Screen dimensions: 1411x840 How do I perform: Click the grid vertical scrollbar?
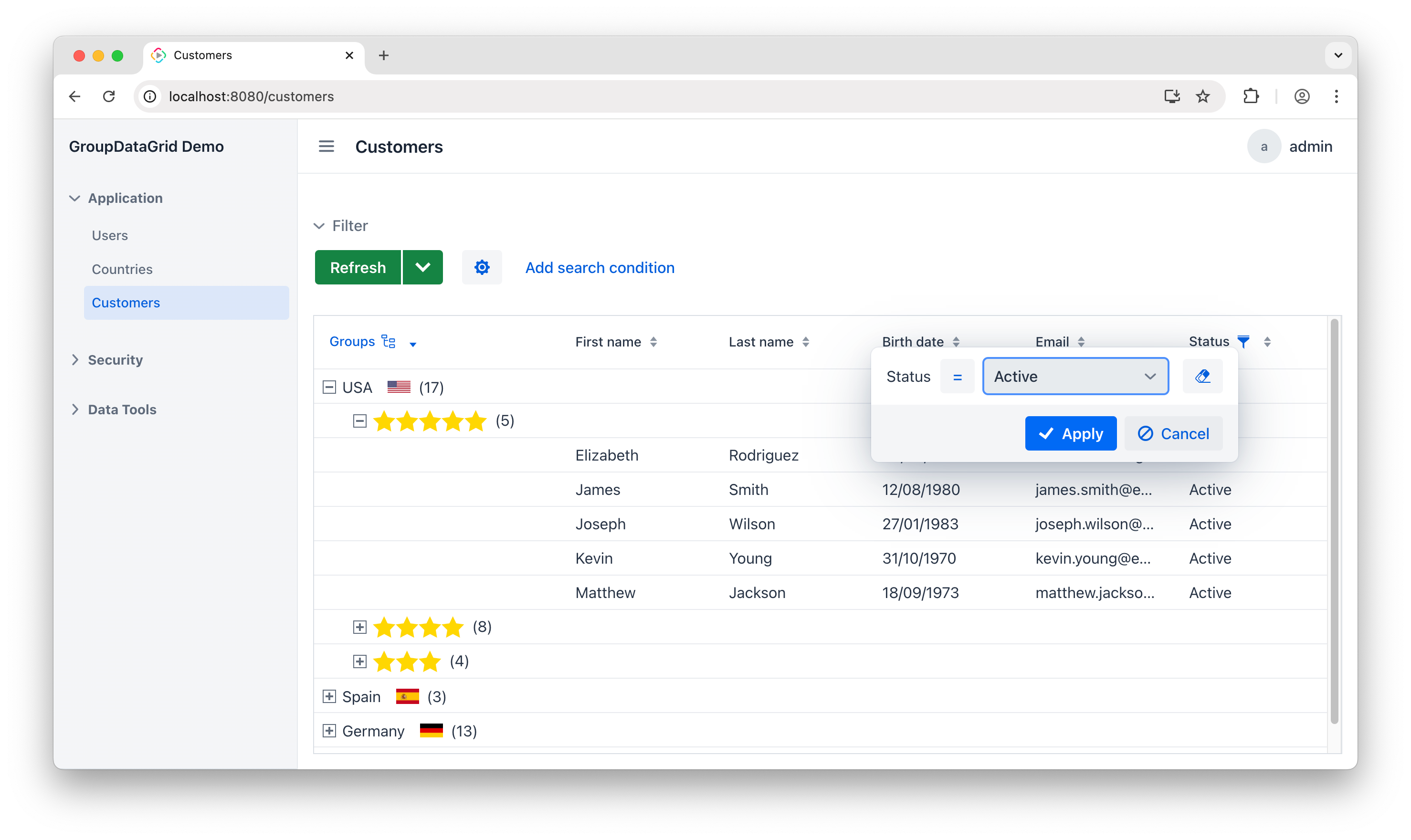[x=1334, y=521]
